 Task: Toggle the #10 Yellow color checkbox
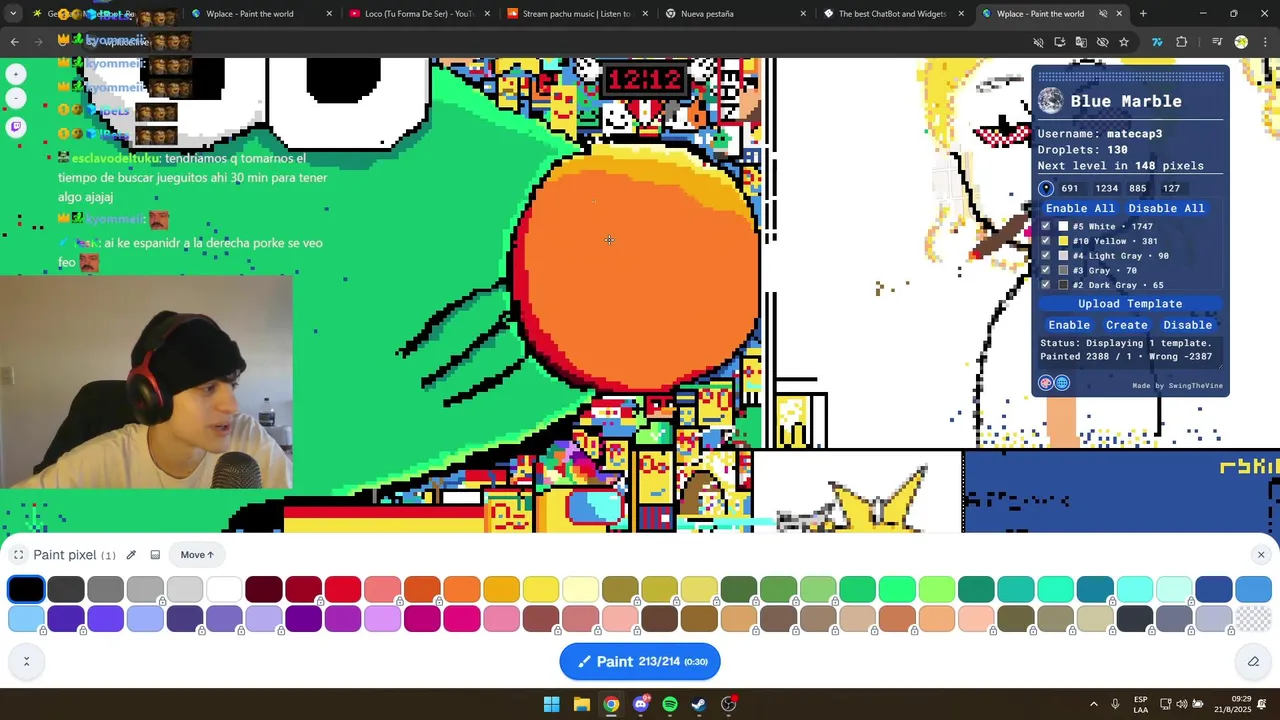[x=1046, y=241]
